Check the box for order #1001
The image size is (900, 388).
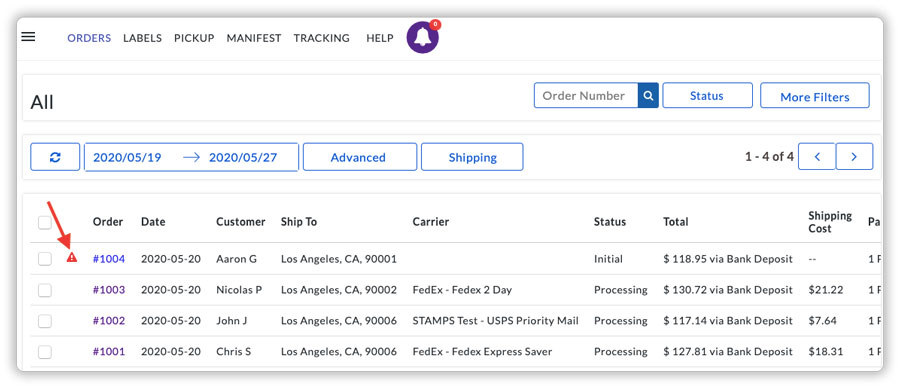[x=45, y=352]
